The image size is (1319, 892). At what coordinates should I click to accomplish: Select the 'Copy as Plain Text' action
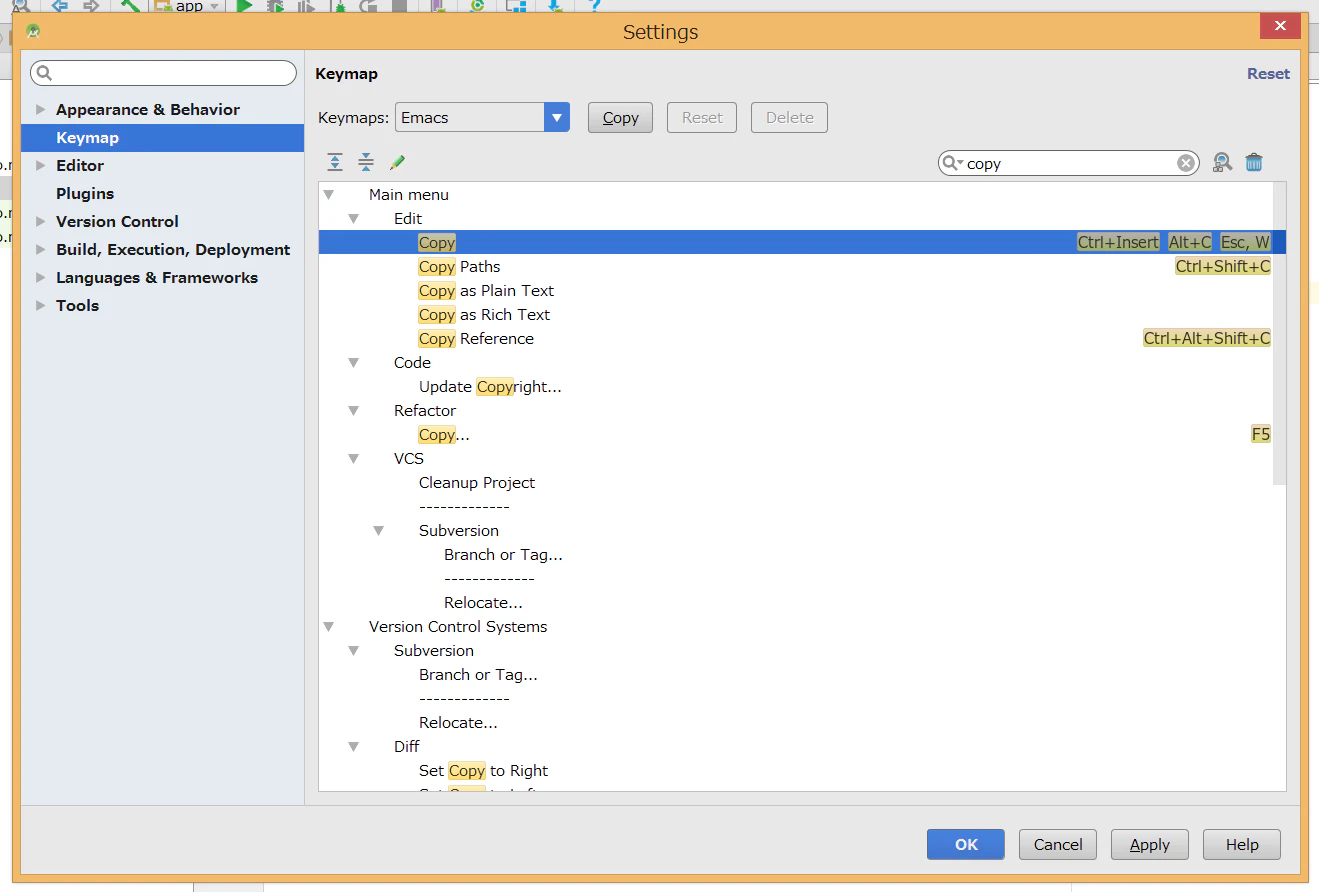486,290
